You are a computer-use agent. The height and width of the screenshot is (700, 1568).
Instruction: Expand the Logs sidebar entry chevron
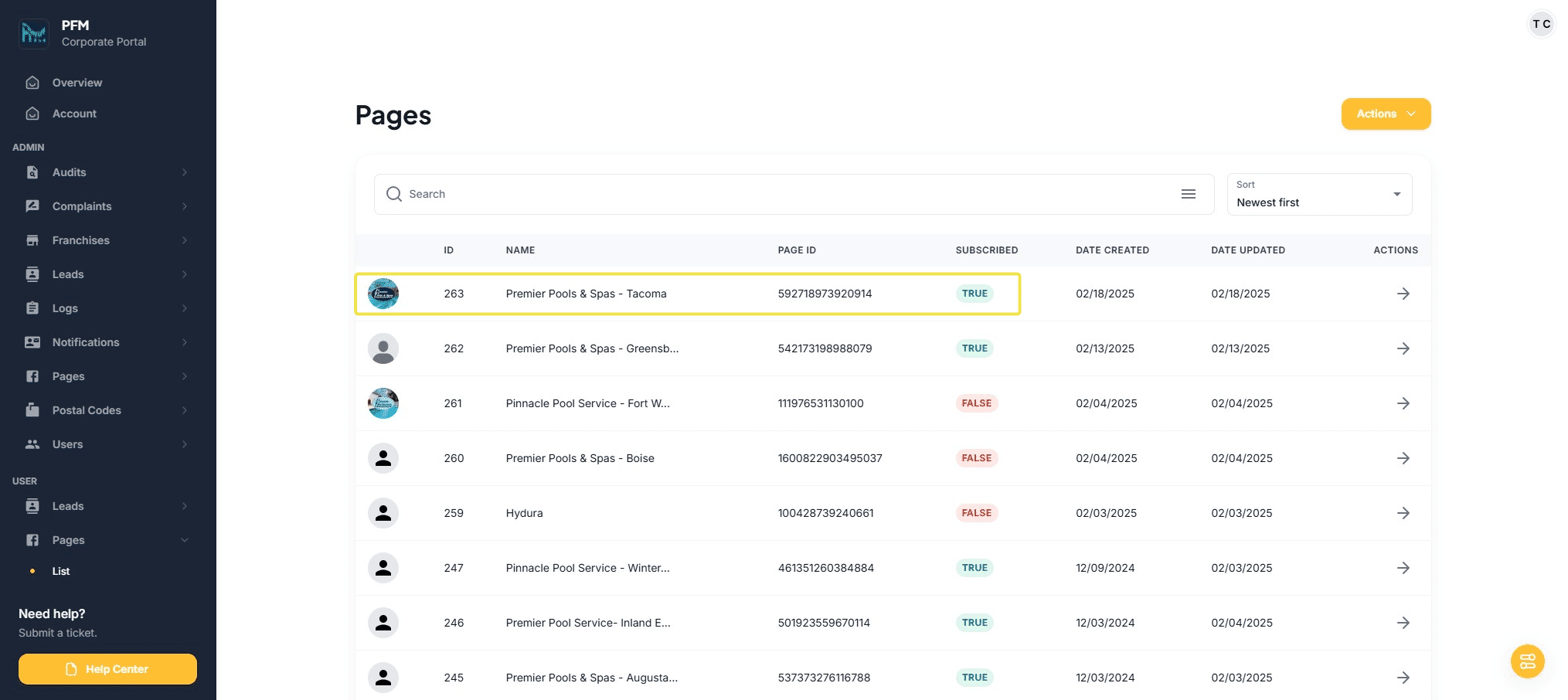185,308
